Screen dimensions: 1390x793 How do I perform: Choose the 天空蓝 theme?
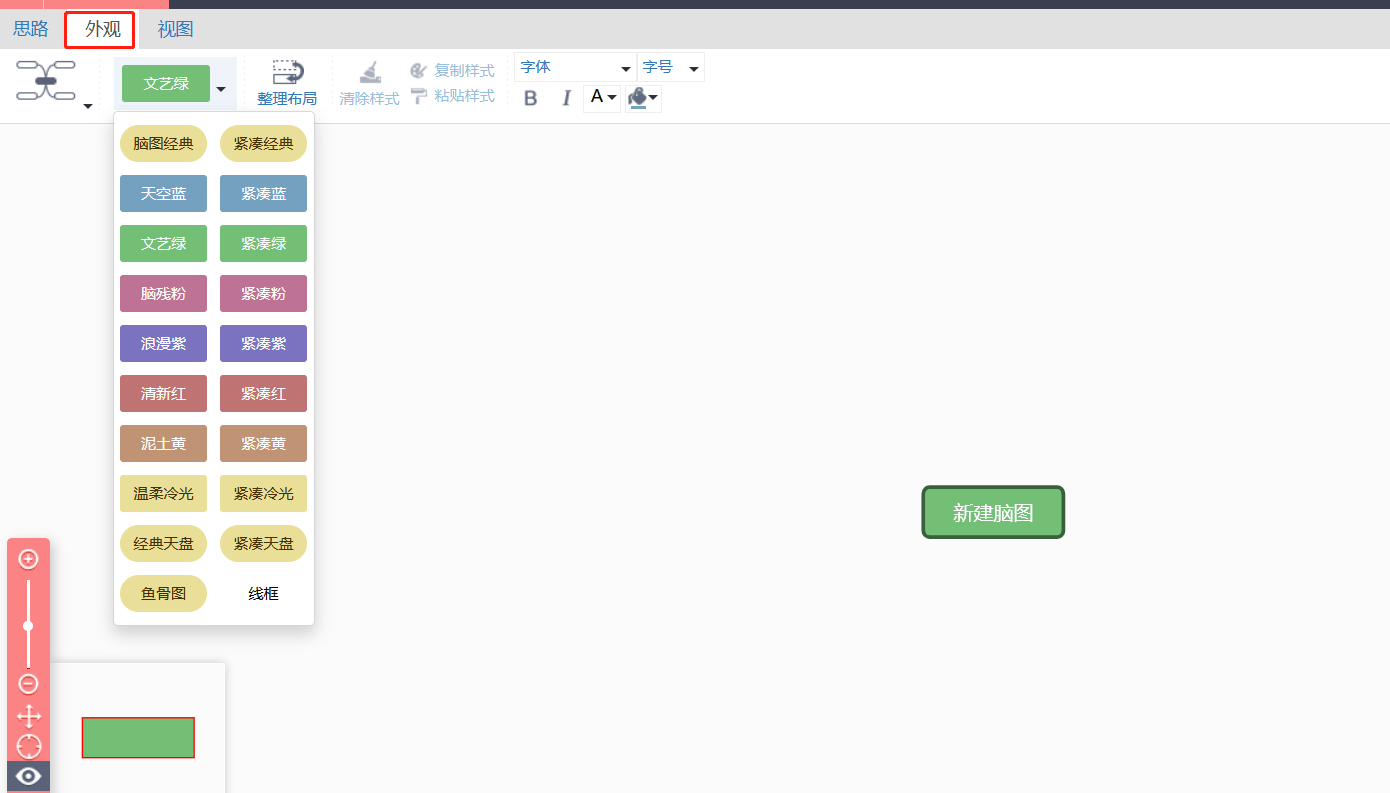(x=163, y=194)
